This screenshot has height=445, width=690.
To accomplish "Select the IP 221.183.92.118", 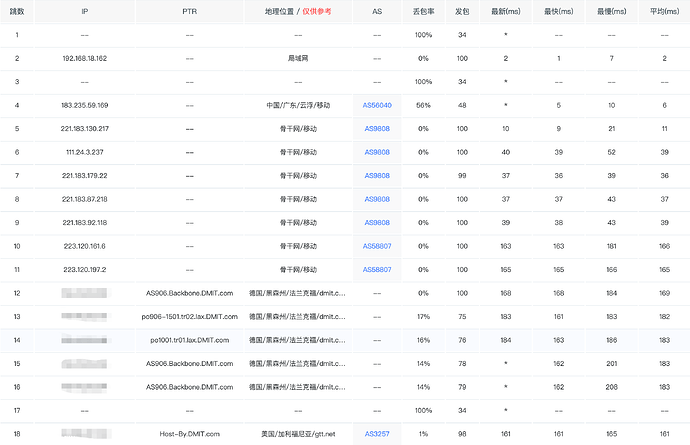I will [84, 223].
